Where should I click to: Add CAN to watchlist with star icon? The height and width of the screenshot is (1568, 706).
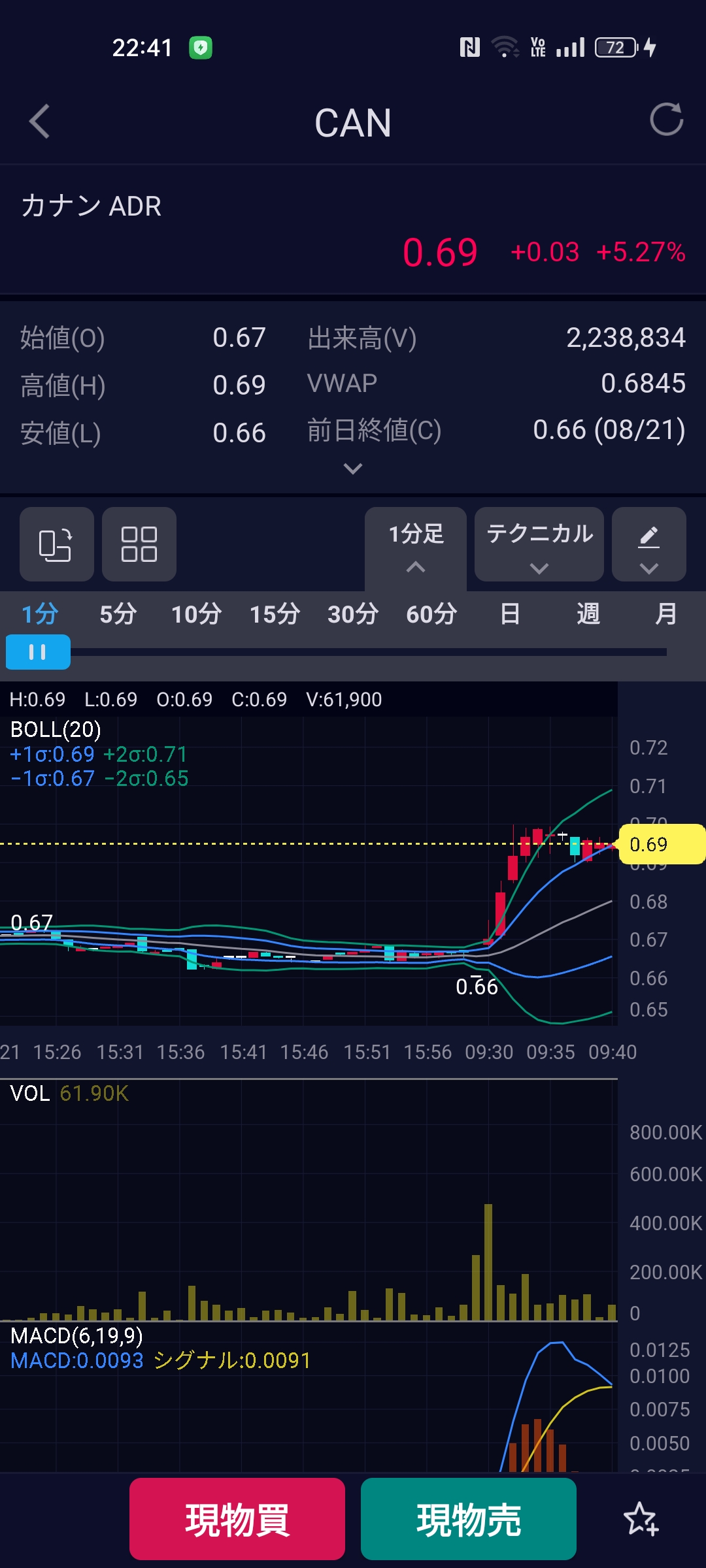[x=641, y=1518]
